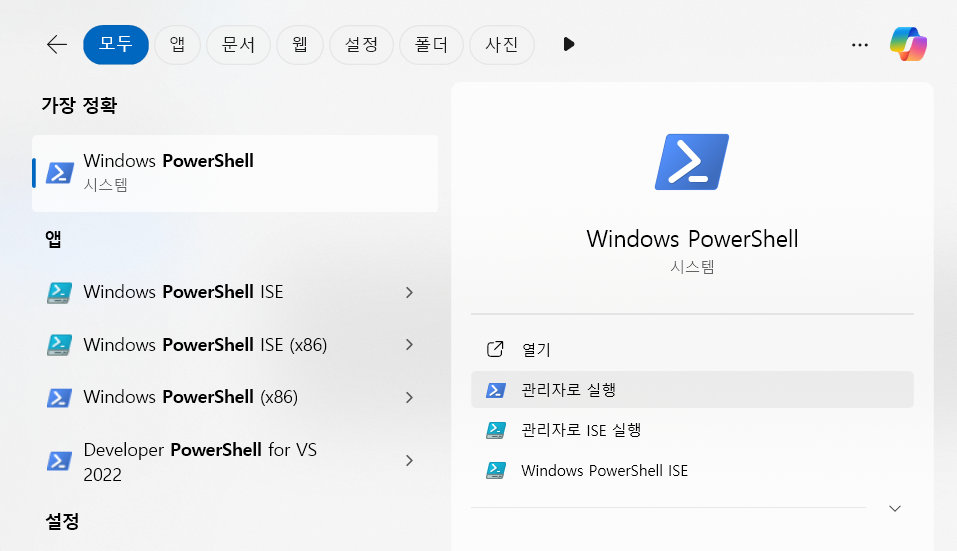Expand more actions with the down chevron
The image size is (957, 551).
pos(895,508)
